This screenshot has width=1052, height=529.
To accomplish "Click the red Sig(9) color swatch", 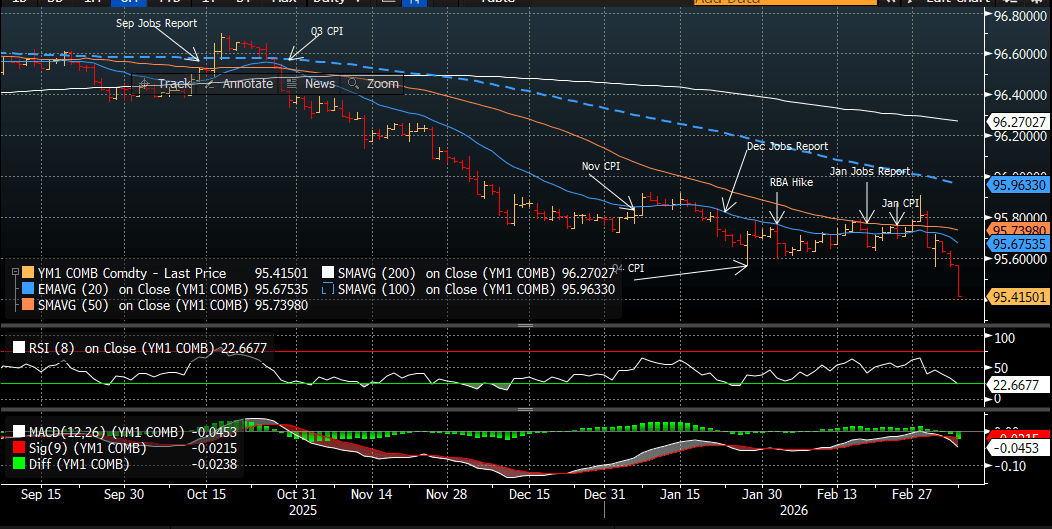I will tap(18, 448).
